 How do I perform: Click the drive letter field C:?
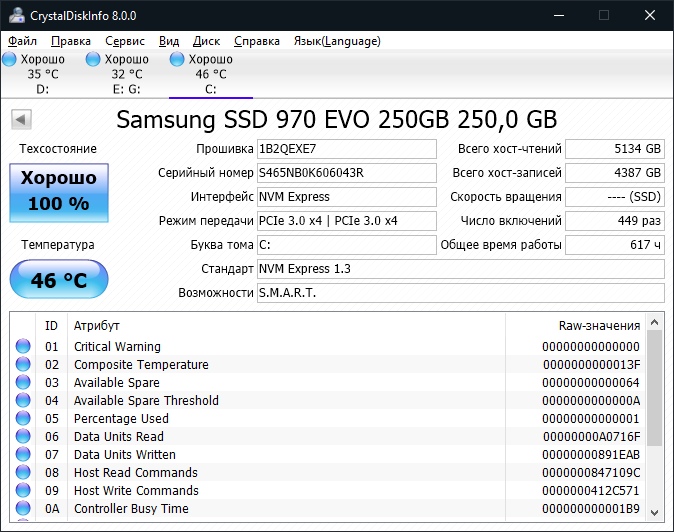347,245
